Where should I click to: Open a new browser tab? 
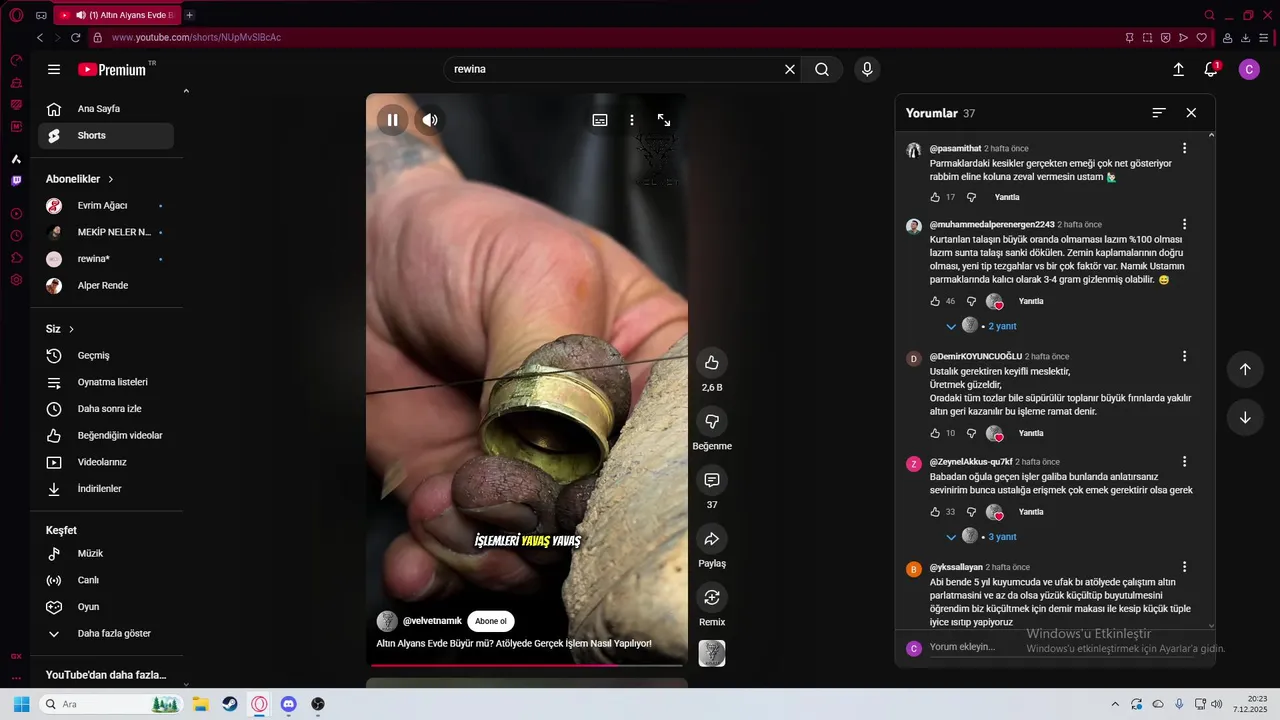pos(190,15)
